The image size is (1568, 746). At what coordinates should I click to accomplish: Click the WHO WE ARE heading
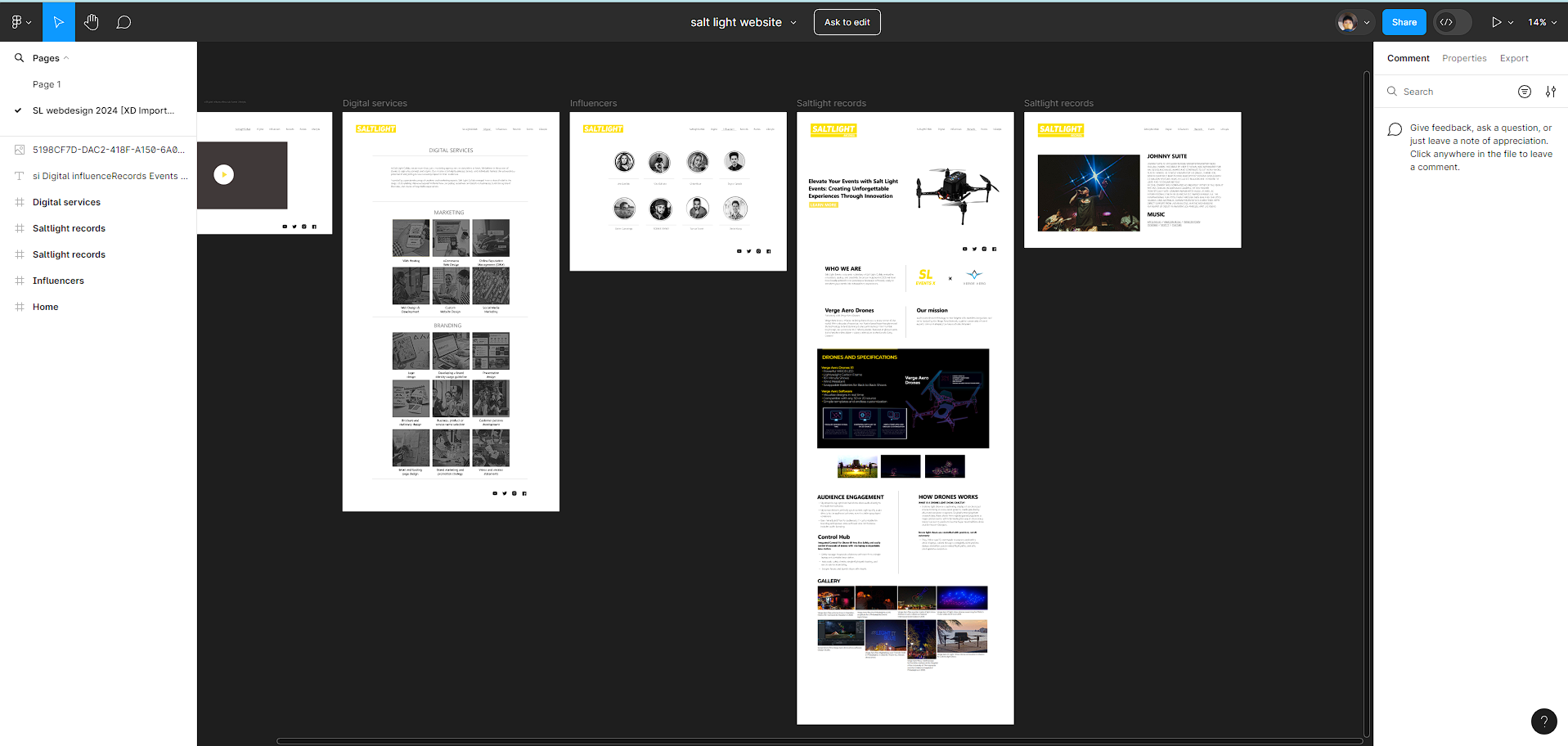842,268
